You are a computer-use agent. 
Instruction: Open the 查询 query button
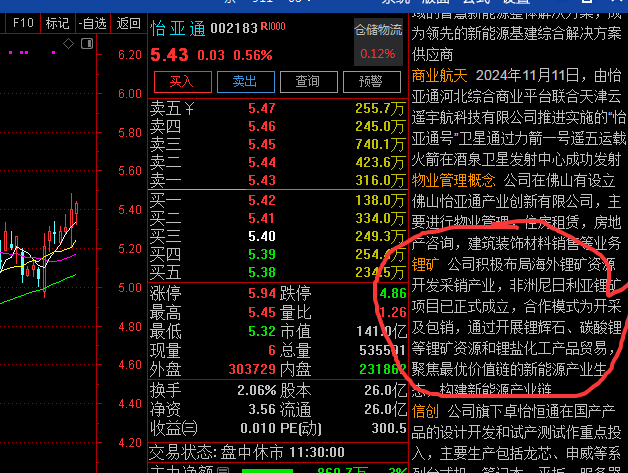click(308, 82)
